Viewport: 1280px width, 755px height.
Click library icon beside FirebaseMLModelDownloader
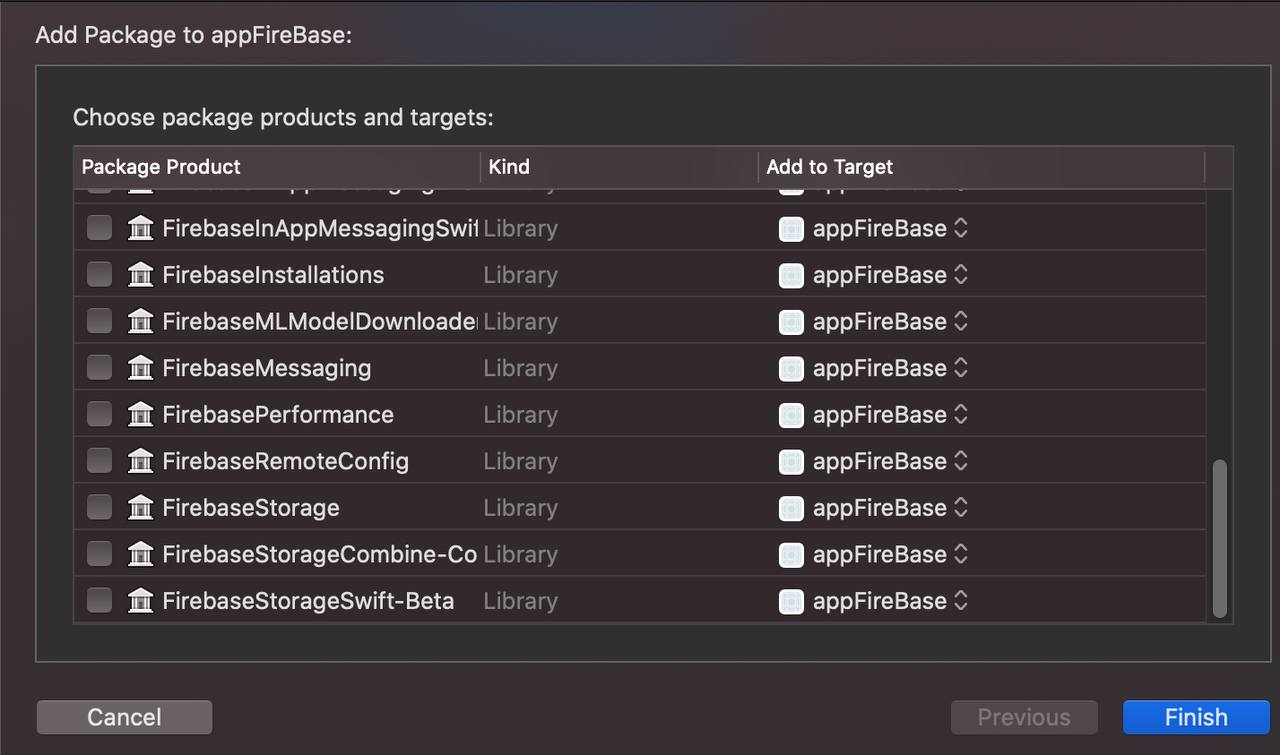(141, 321)
